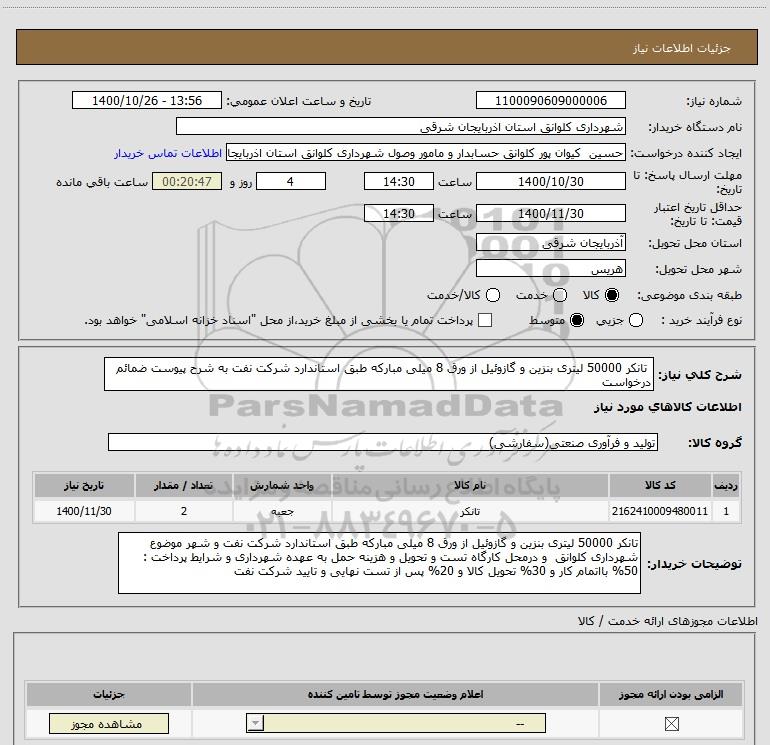The width and height of the screenshot is (770, 745).
Task: Click the اعلام وضعیت مجوز column header
Action: [x=395, y=694]
